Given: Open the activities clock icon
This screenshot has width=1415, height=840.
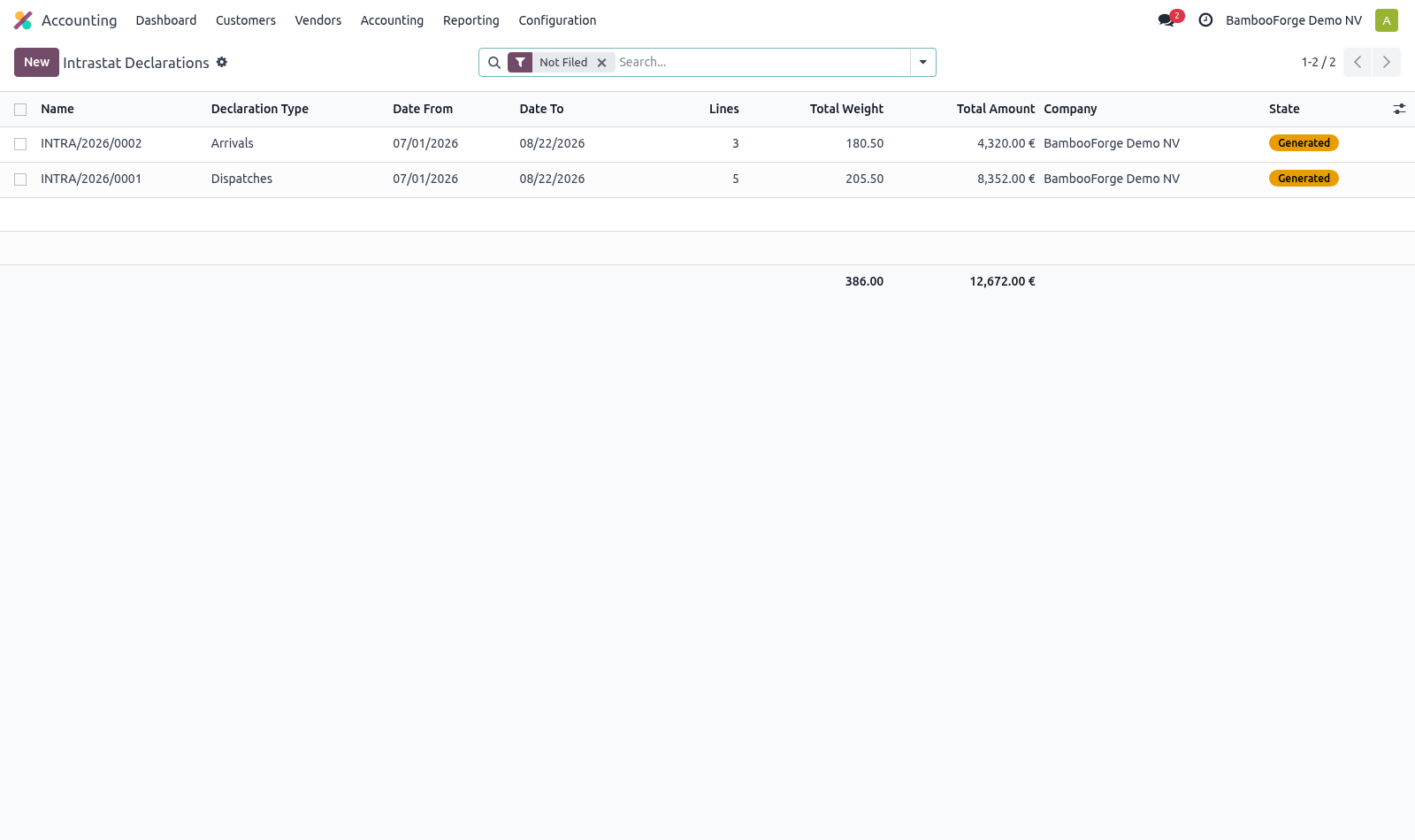Looking at the screenshot, I should pos(1205,20).
